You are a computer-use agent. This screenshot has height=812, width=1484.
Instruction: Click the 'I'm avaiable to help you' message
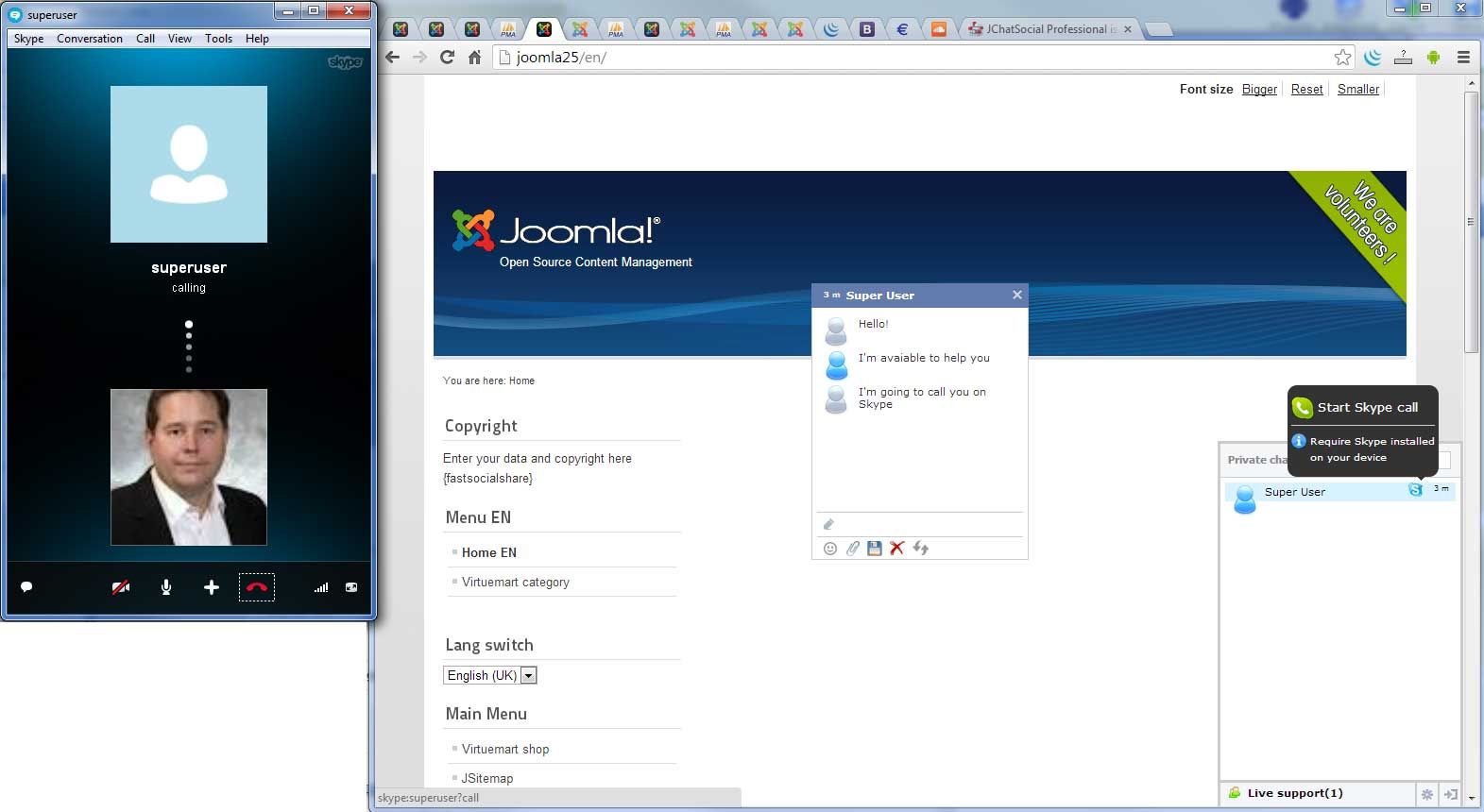(x=924, y=358)
